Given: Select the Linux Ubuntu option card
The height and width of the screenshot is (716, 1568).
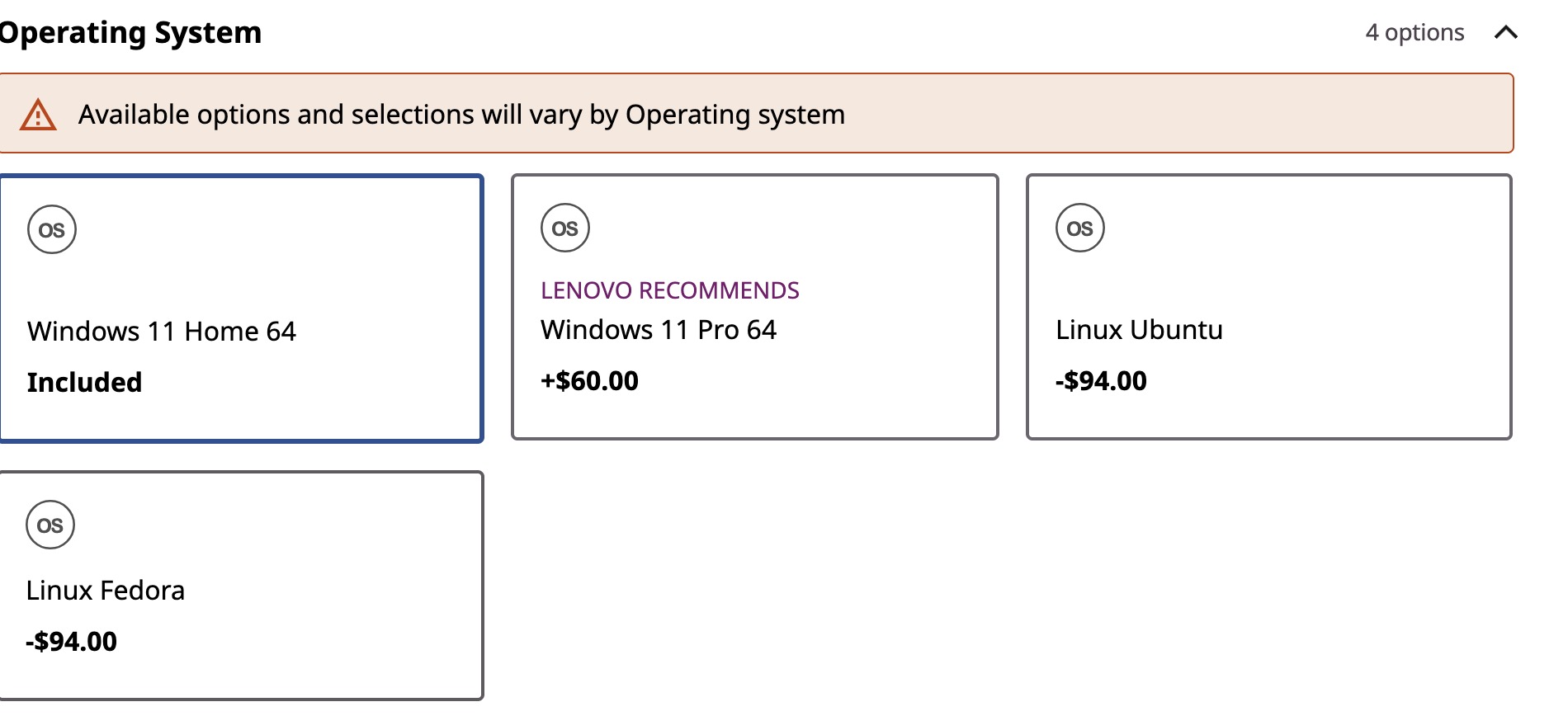Looking at the screenshot, I should click(1269, 307).
